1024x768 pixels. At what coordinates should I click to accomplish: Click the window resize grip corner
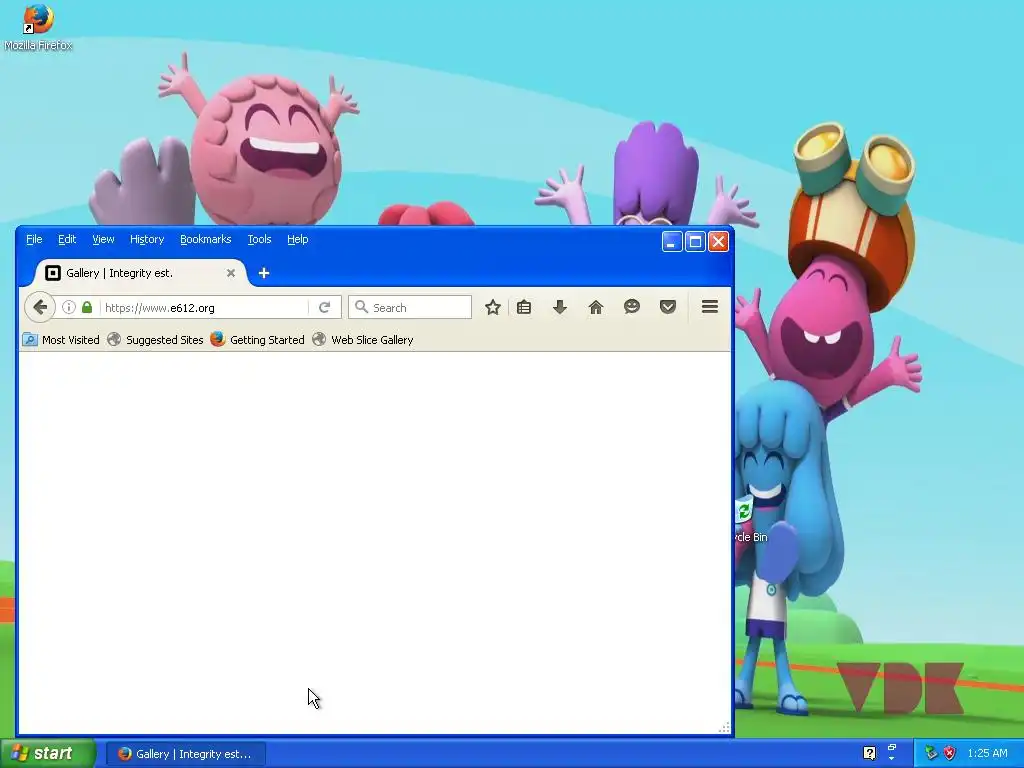click(724, 728)
